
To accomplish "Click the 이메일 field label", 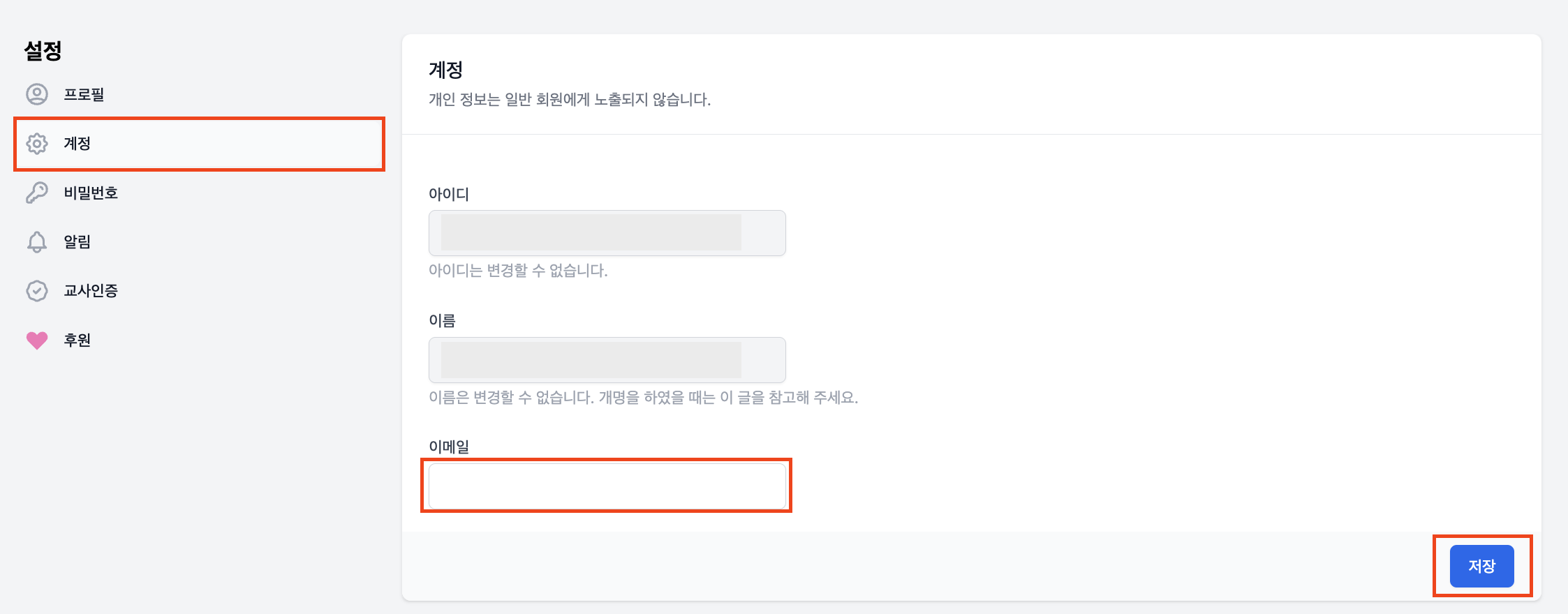I will click(x=449, y=447).
